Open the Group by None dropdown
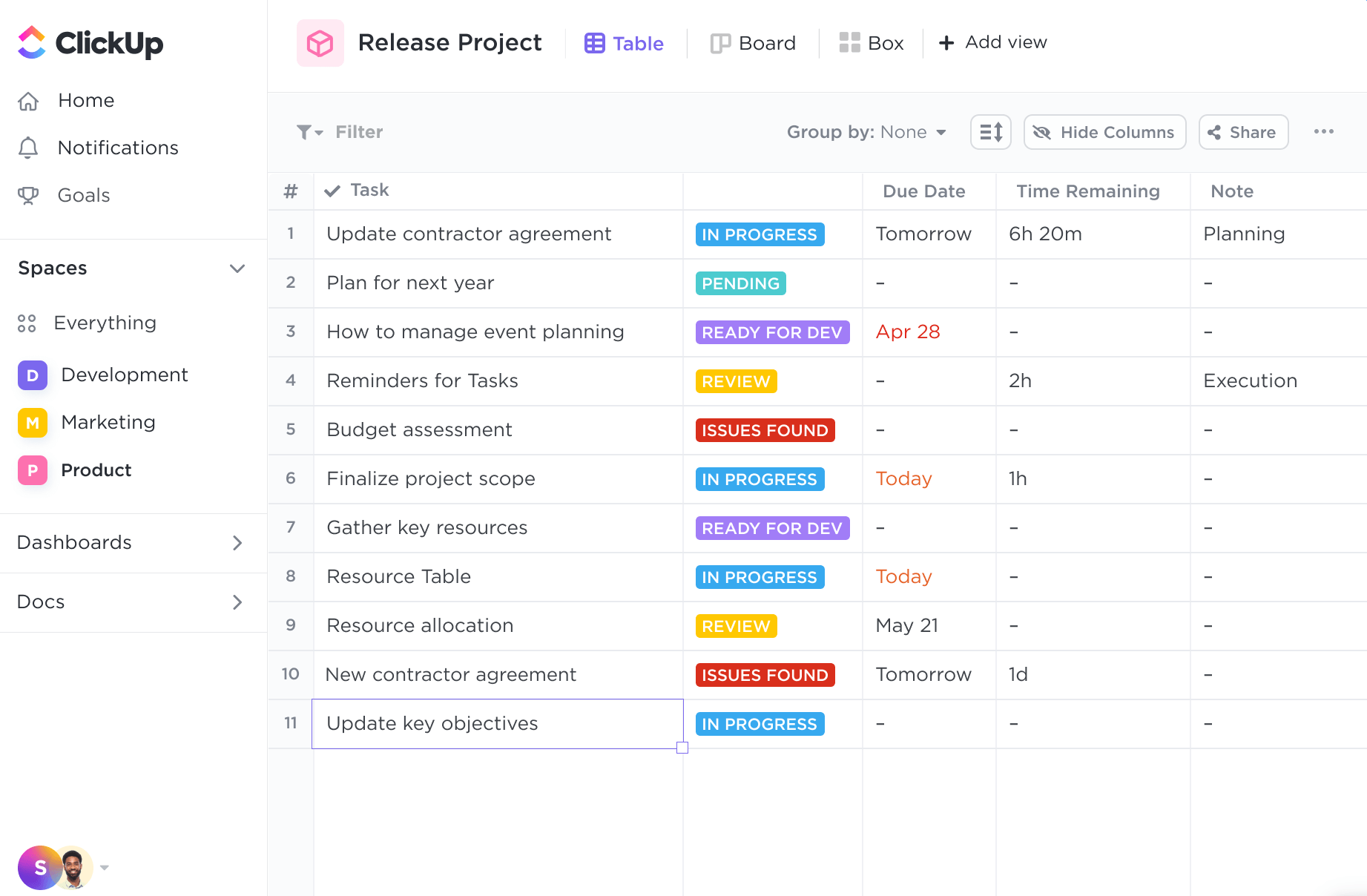 click(866, 132)
